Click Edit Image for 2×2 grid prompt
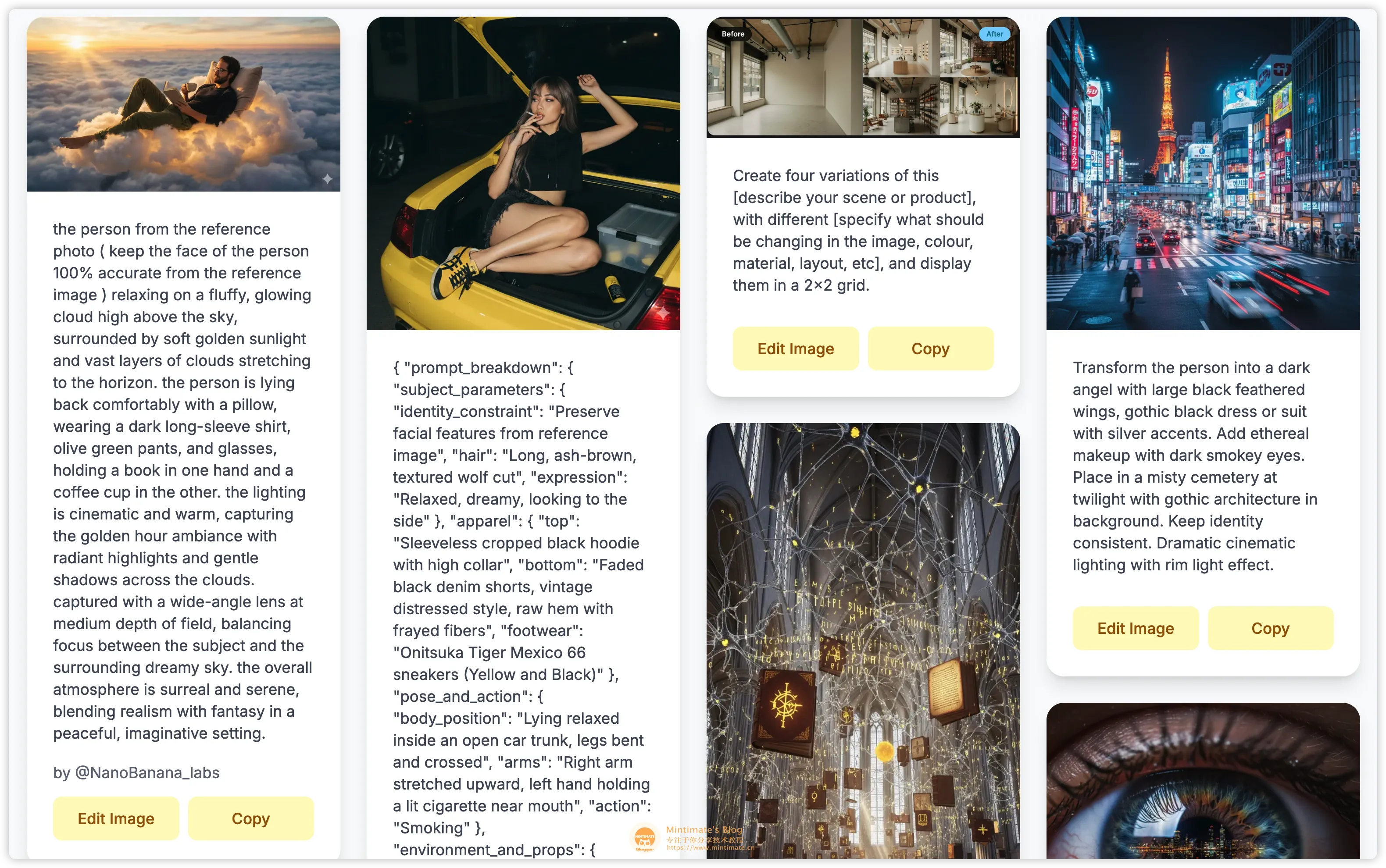The image size is (1386, 868). [796, 349]
